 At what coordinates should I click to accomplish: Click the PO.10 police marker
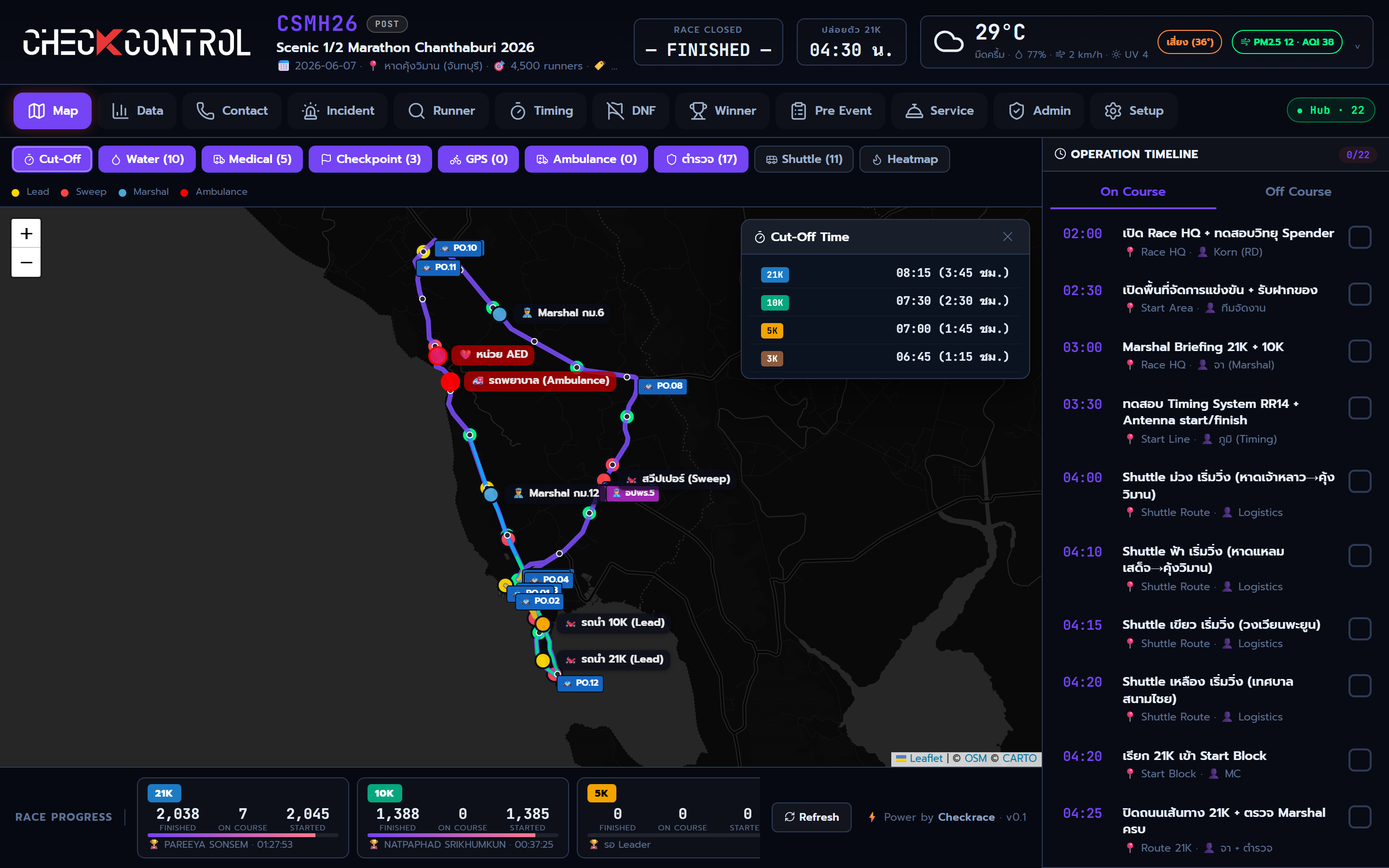(459, 248)
